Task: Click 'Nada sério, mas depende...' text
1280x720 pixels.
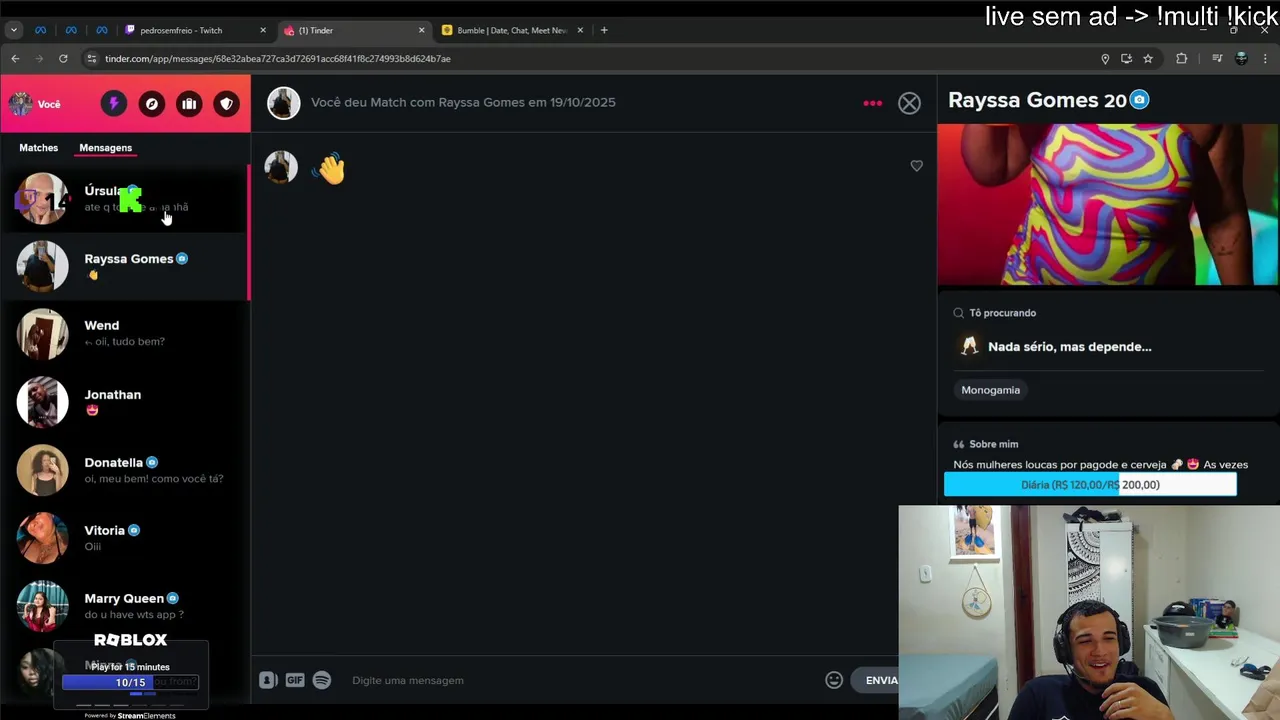Action: point(1069,347)
